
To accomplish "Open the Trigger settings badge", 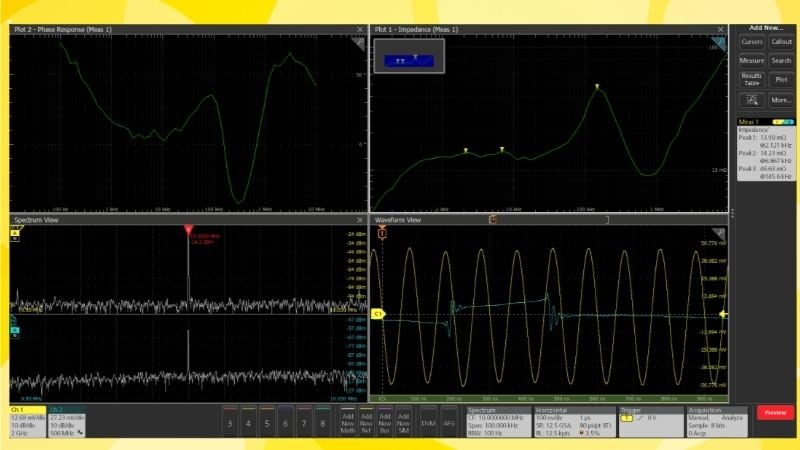I will (x=651, y=421).
